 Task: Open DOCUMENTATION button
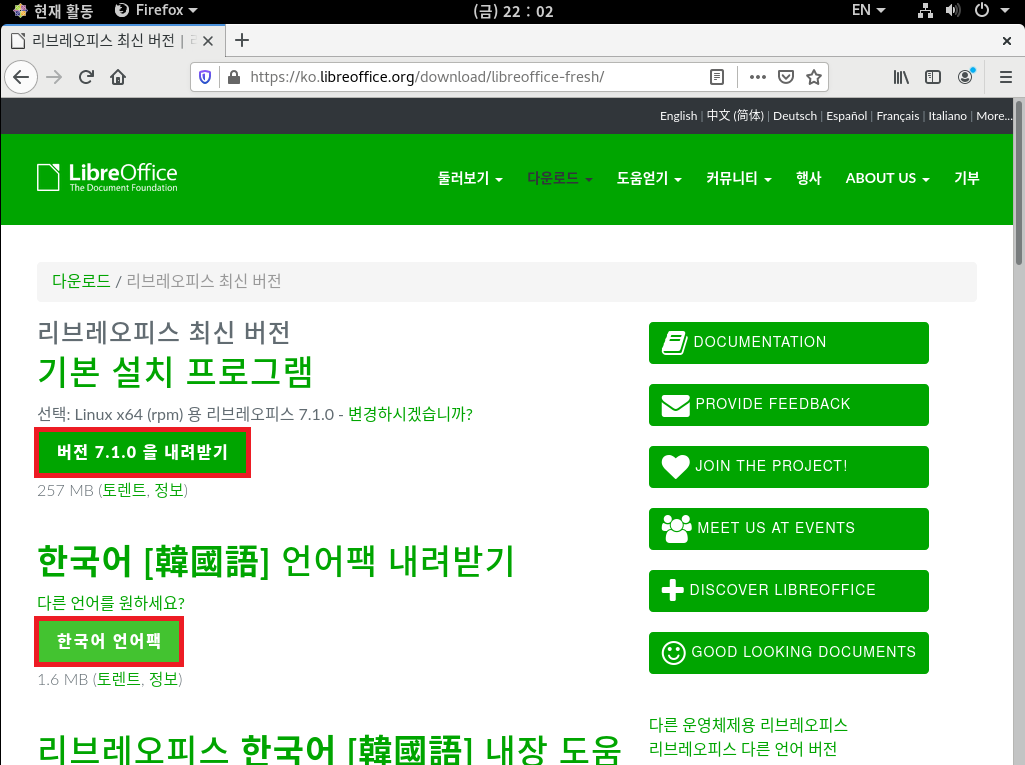[788, 343]
